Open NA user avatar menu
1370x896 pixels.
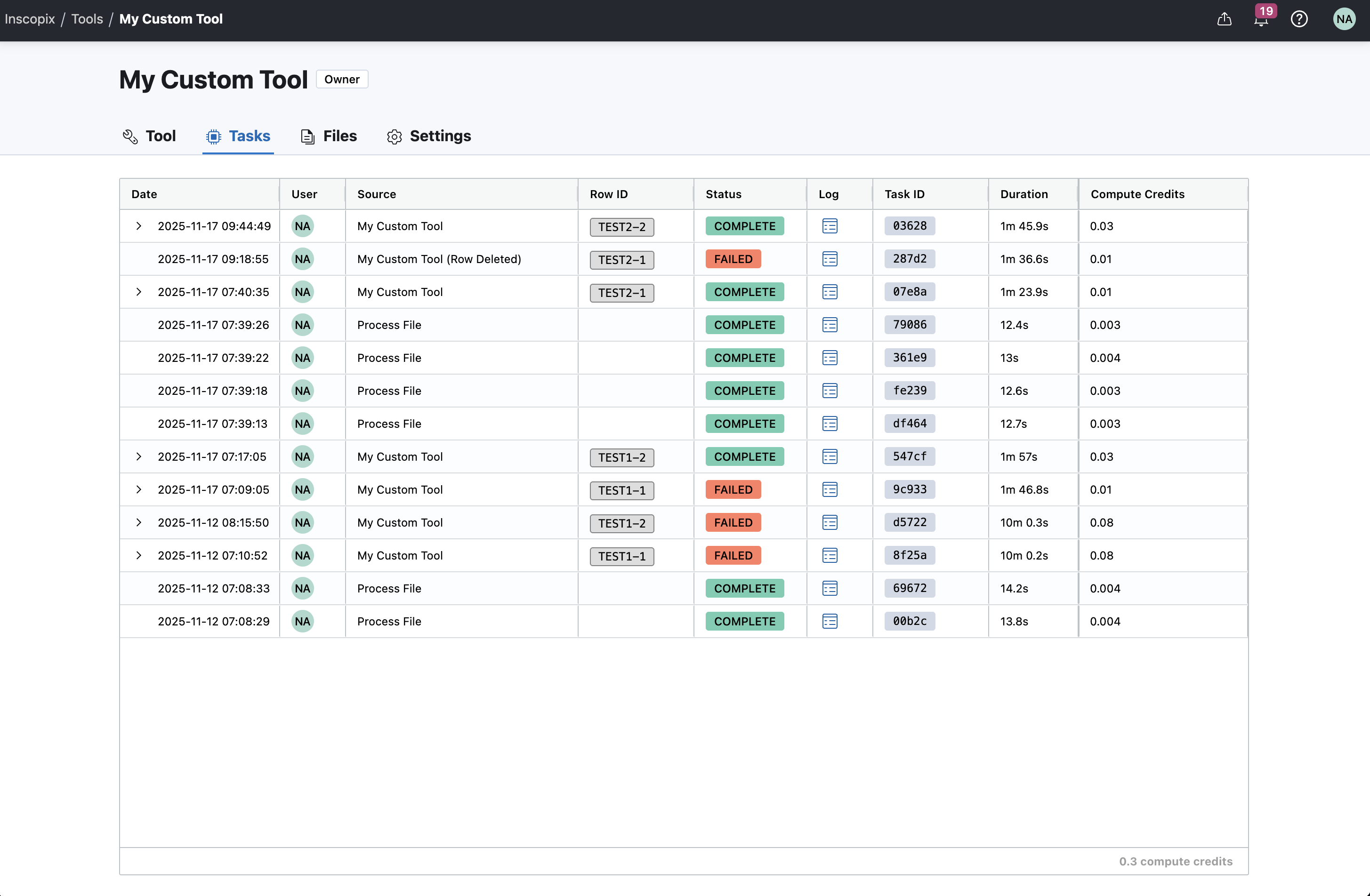point(1344,19)
